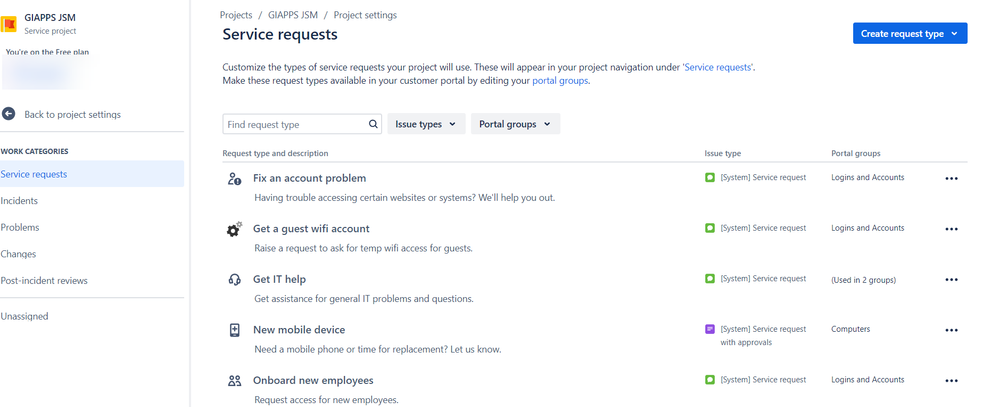Select Post-incident reviews category

click(x=44, y=280)
